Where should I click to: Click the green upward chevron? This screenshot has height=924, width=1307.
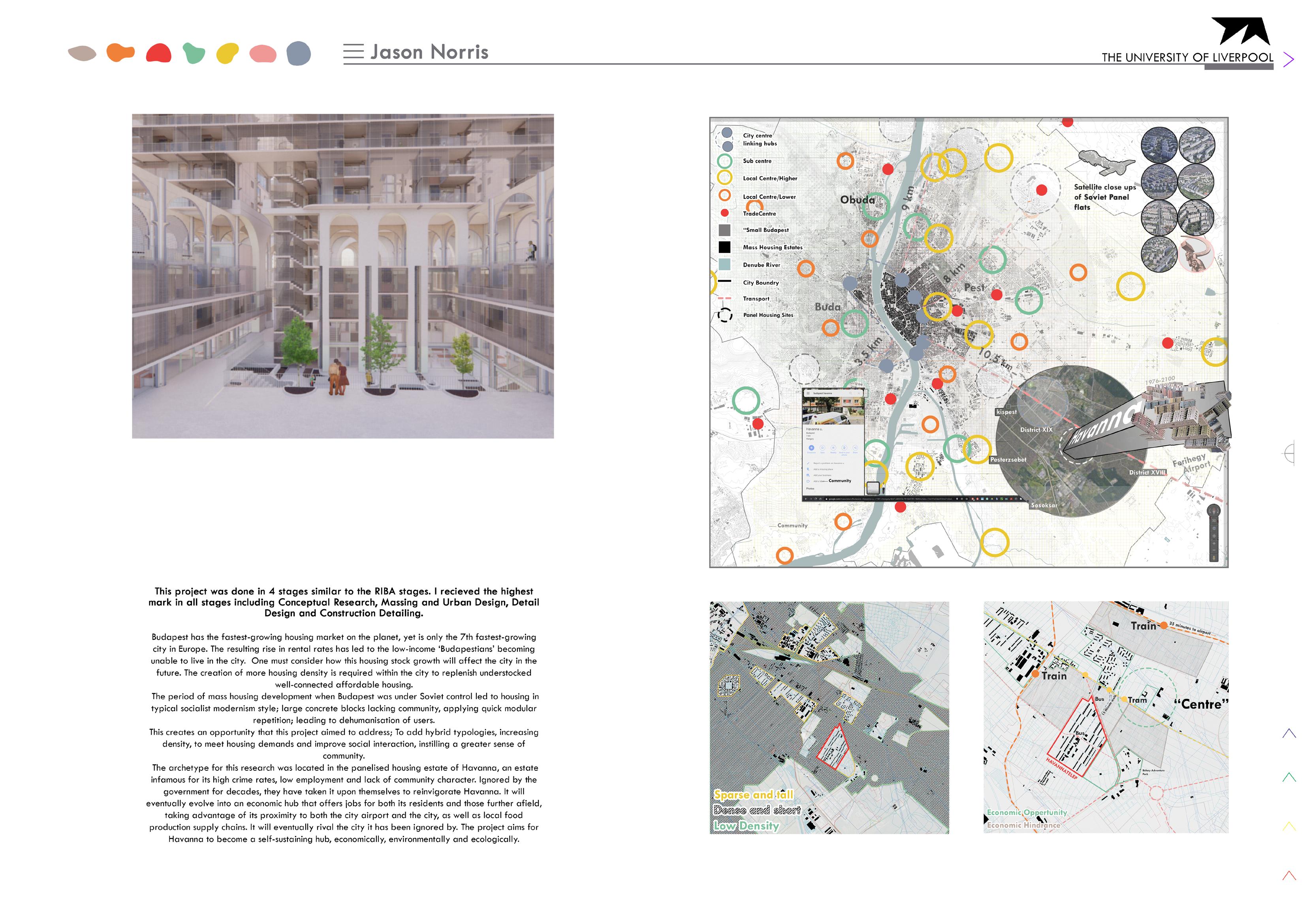pyautogui.click(x=1289, y=777)
